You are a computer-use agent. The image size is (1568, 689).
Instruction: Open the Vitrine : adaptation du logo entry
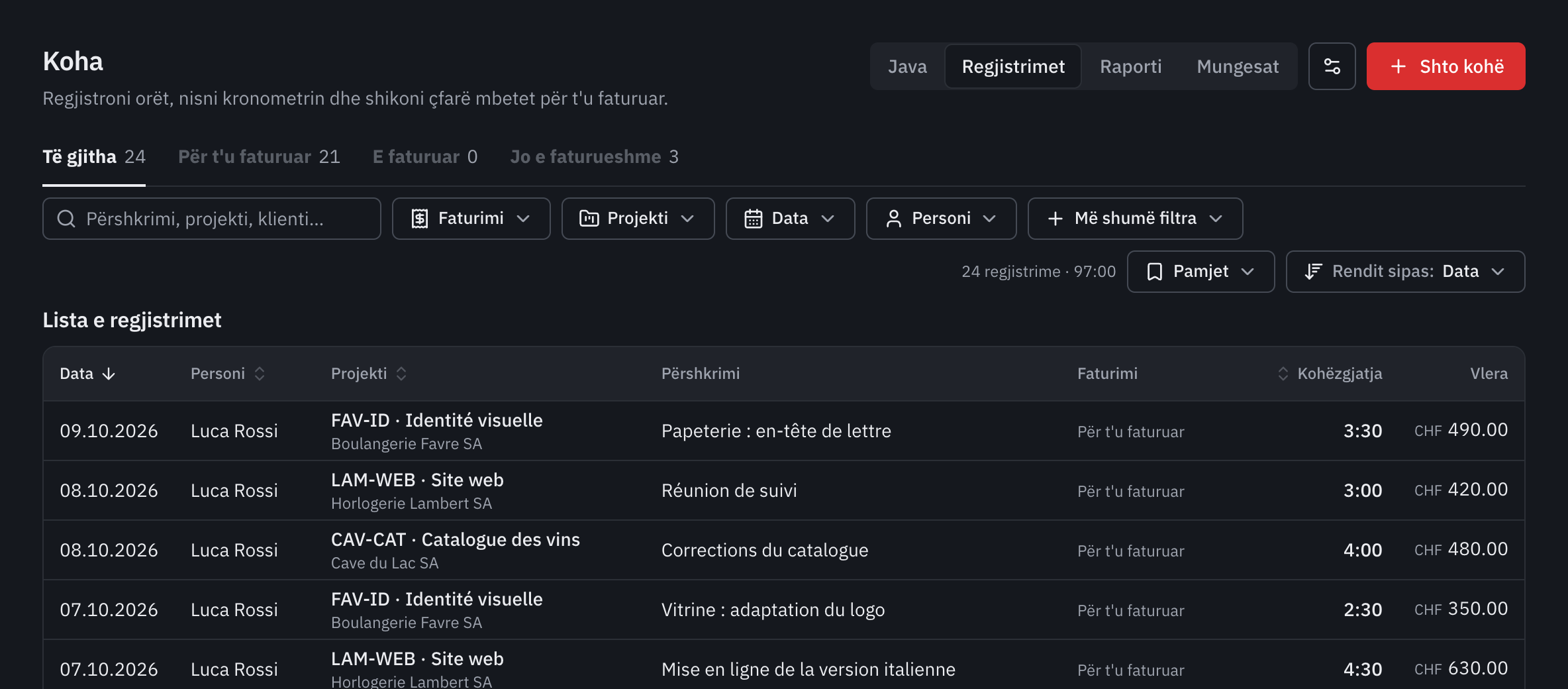pos(773,610)
